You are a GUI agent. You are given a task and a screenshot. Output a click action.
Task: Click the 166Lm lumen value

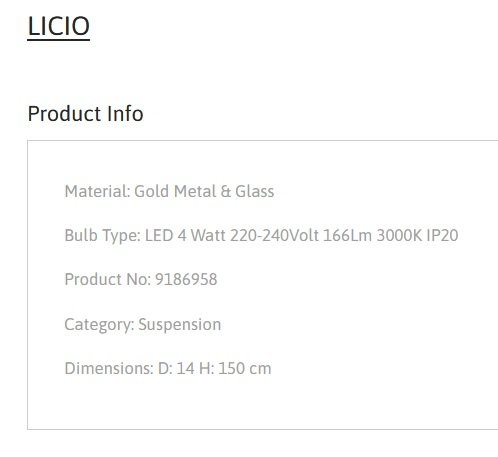tap(347, 235)
